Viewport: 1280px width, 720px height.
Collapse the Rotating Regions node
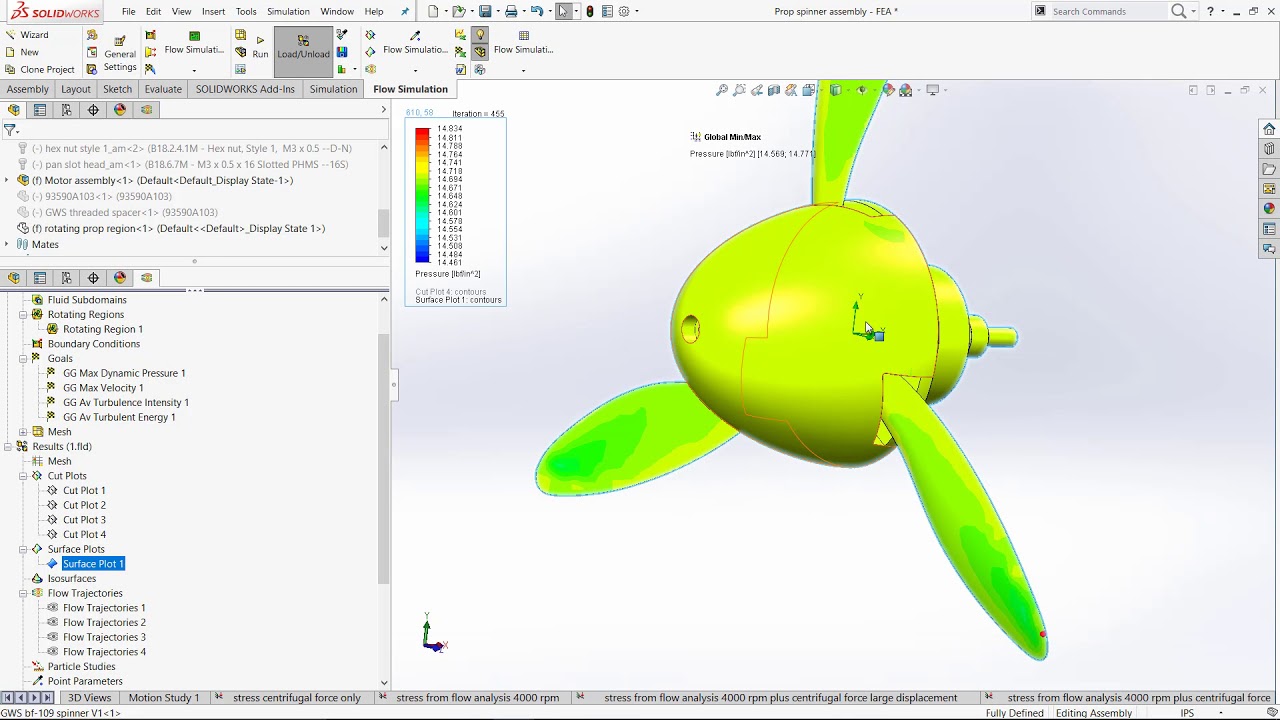point(23,314)
